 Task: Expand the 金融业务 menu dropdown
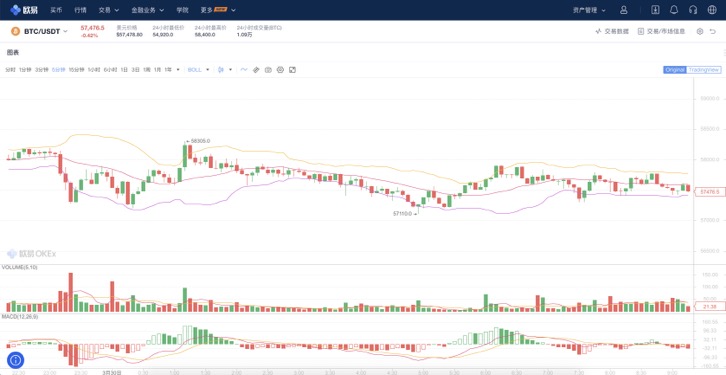pos(148,10)
